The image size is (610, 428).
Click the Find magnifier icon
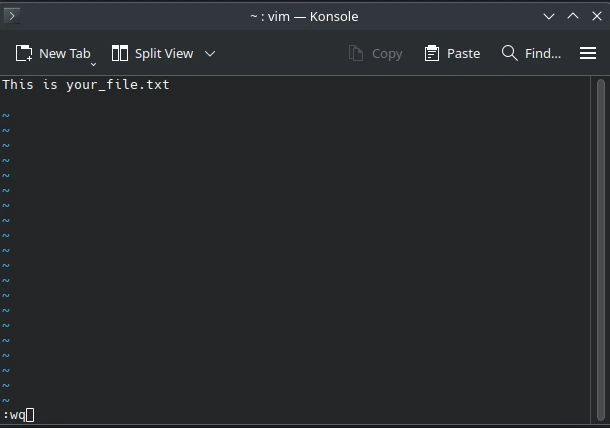(x=510, y=53)
